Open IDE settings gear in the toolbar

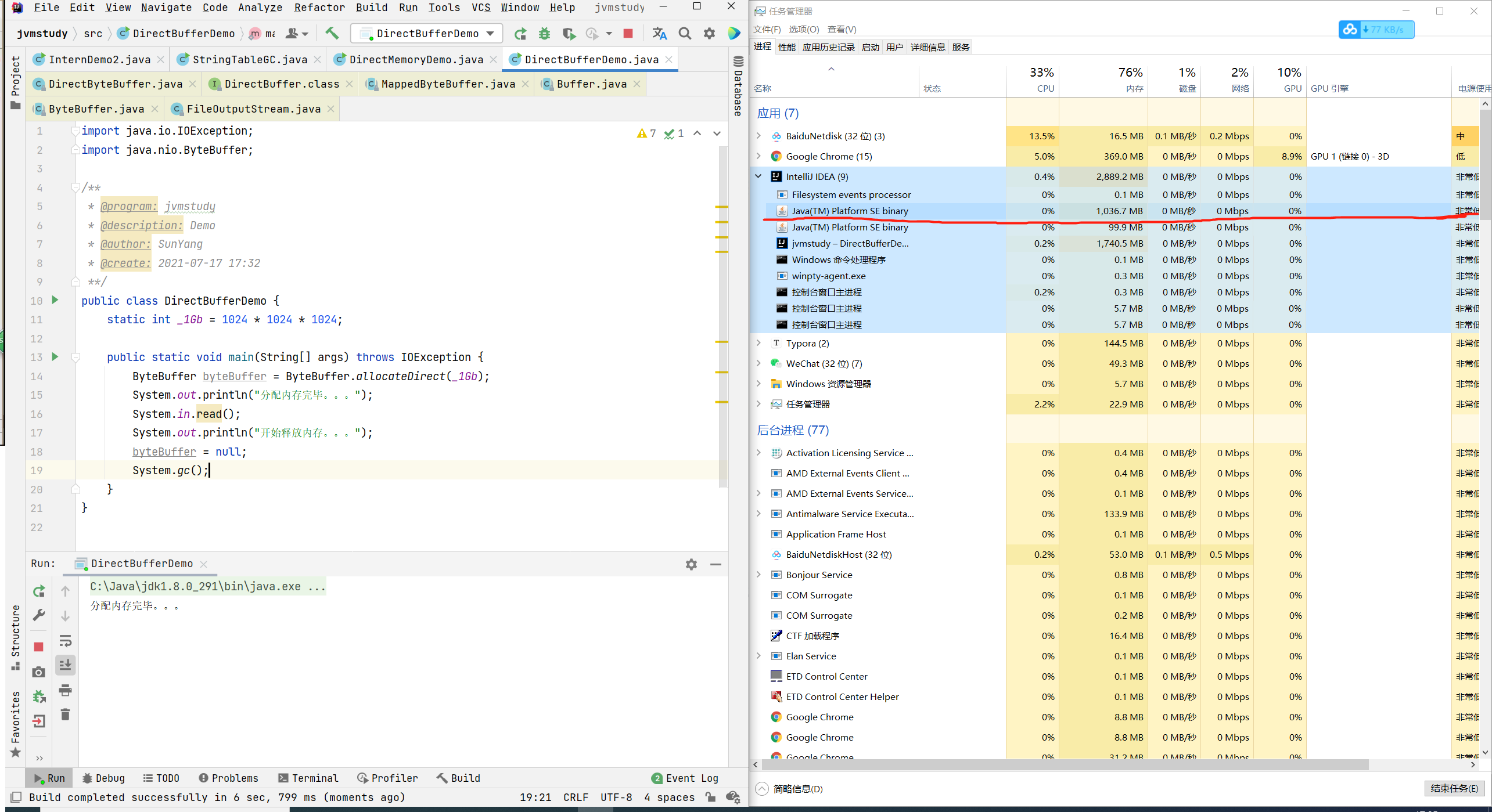coord(709,34)
